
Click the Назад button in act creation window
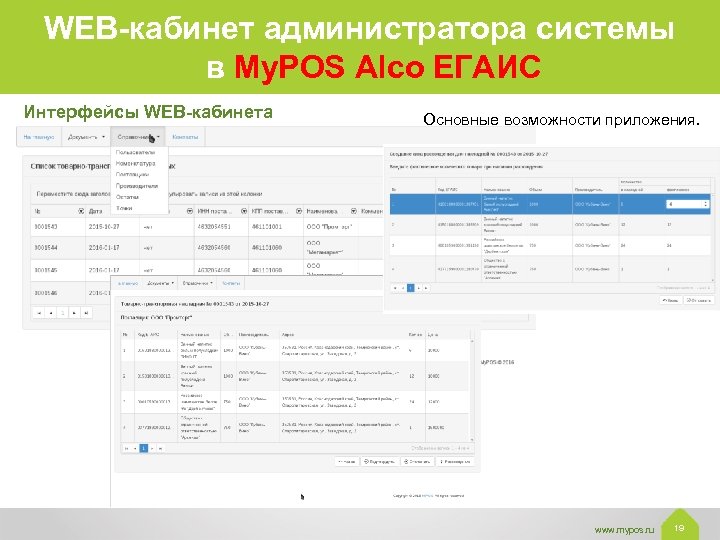(670, 300)
